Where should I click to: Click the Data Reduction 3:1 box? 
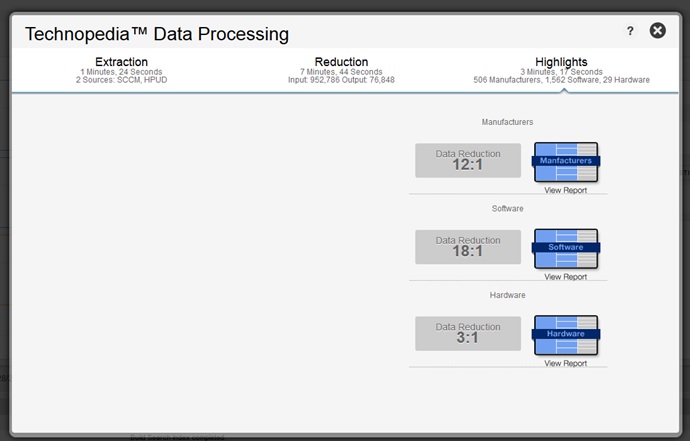[x=468, y=334]
